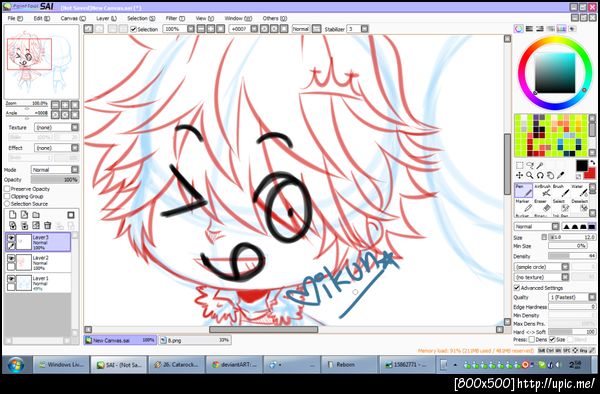
Task: Toggle Advanced Settings checkbox
Action: point(517,288)
